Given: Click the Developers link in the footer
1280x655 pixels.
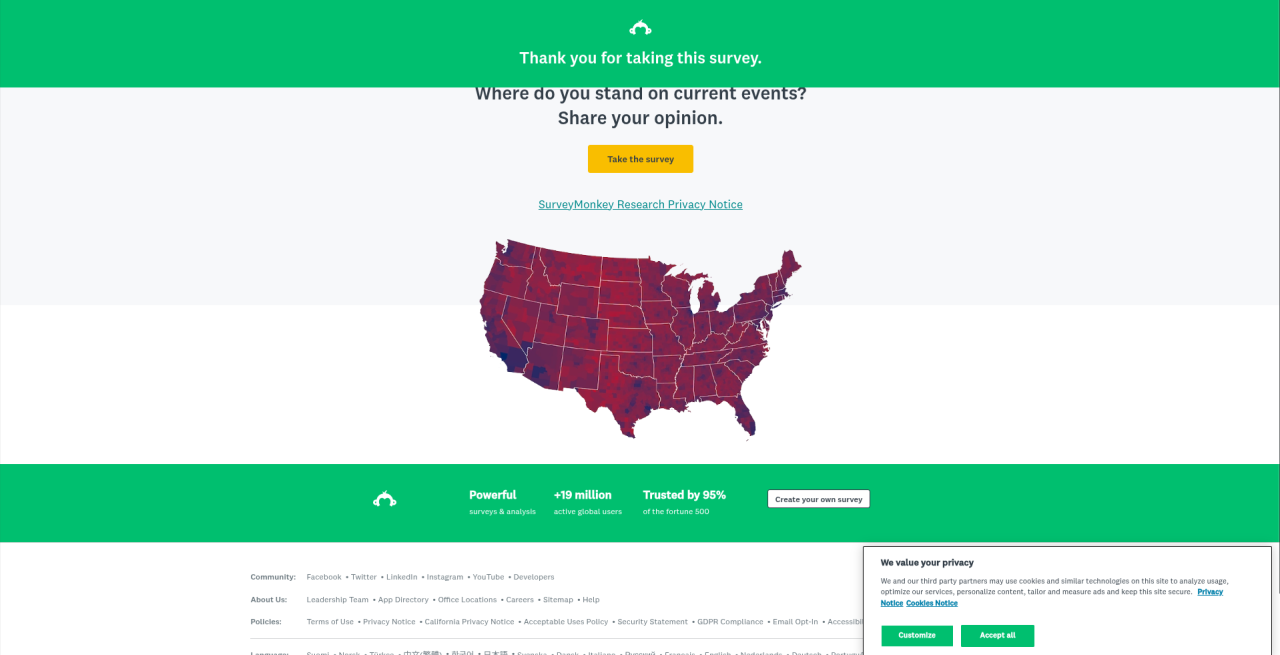Looking at the screenshot, I should click(534, 577).
